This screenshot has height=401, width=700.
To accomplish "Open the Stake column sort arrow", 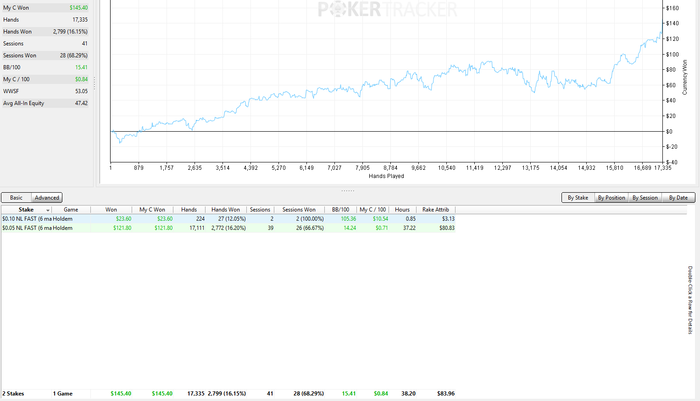I will pos(48,210).
